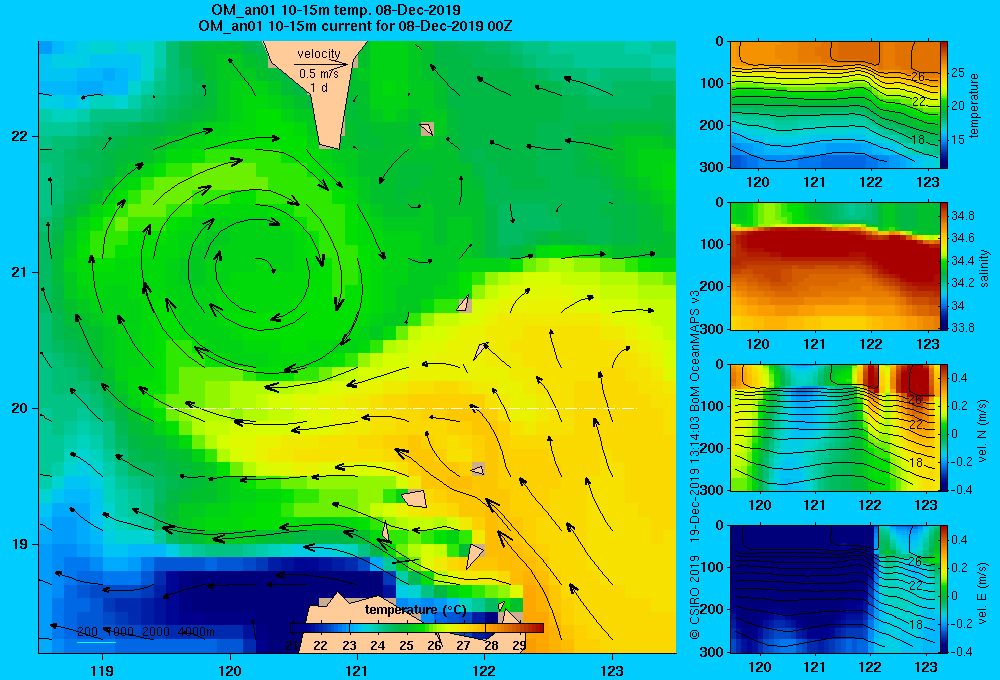Click the vel. E panel's colorbar

coord(944,589)
